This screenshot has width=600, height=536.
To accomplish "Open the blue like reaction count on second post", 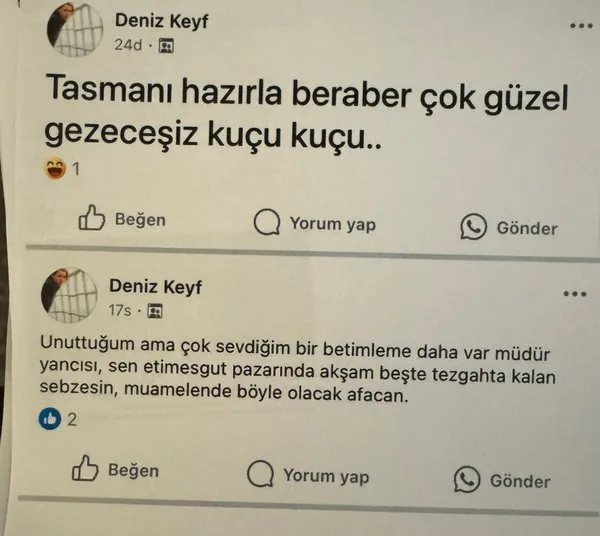I will click(x=58, y=419).
